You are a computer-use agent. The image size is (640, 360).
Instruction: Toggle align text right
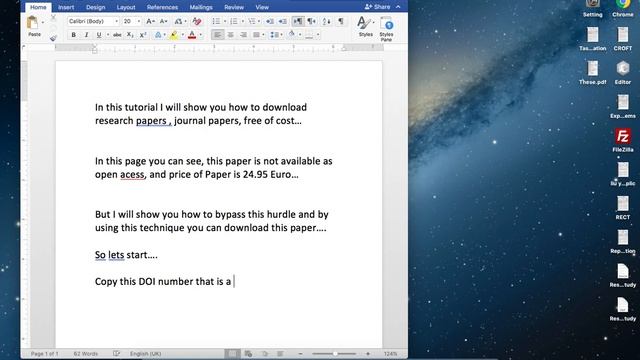[x=243, y=35]
